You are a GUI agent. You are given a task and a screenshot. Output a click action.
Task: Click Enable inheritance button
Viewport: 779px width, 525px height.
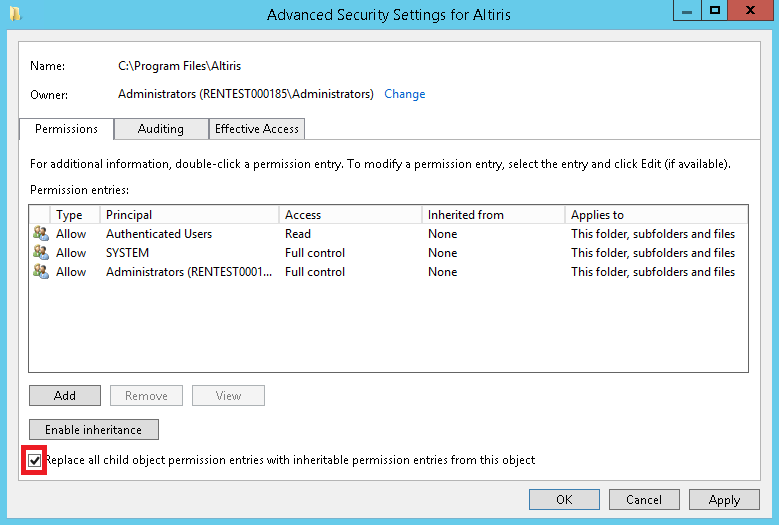tap(94, 430)
